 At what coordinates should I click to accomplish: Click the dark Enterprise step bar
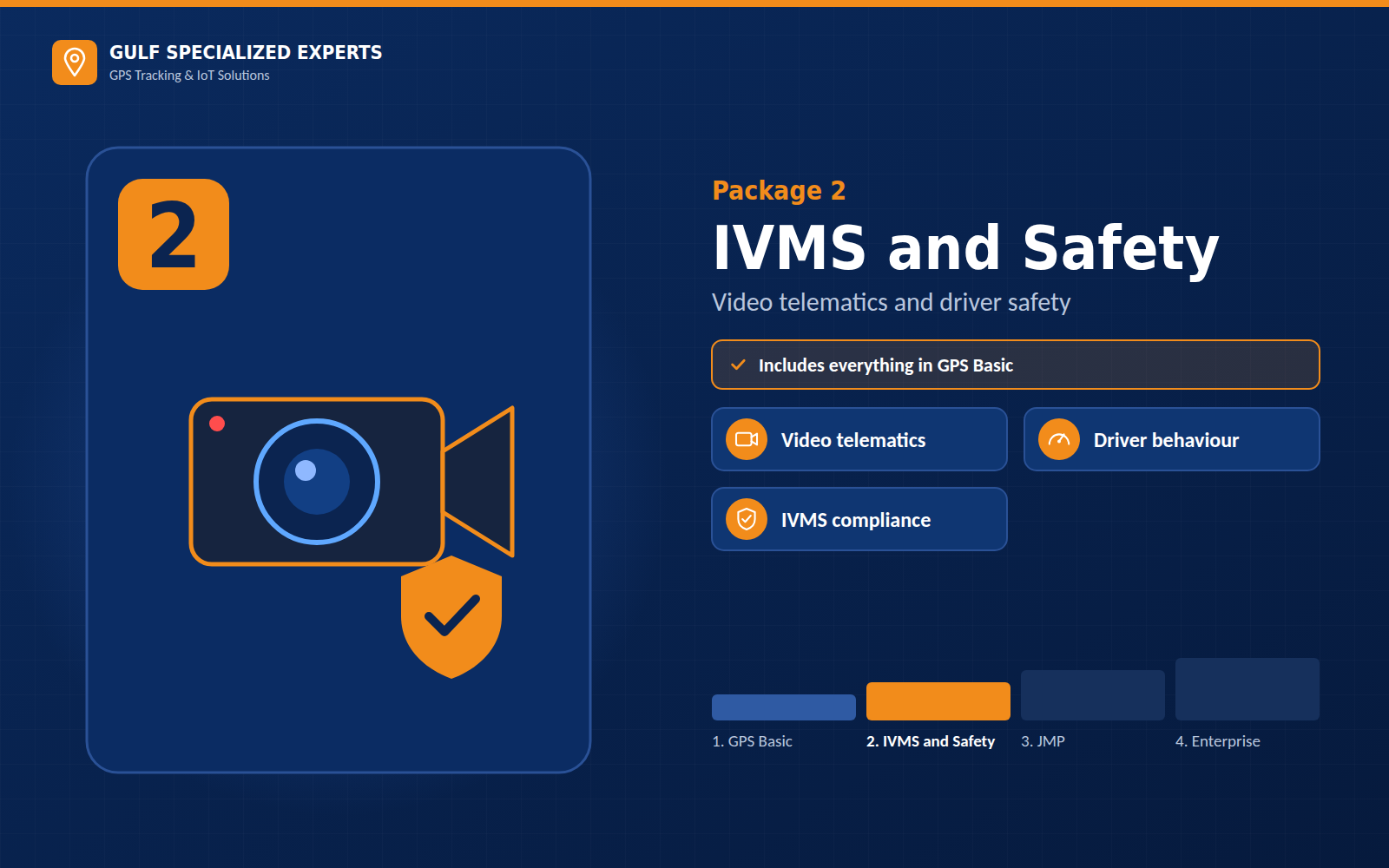pyautogui.click(x=1247, y=689)
